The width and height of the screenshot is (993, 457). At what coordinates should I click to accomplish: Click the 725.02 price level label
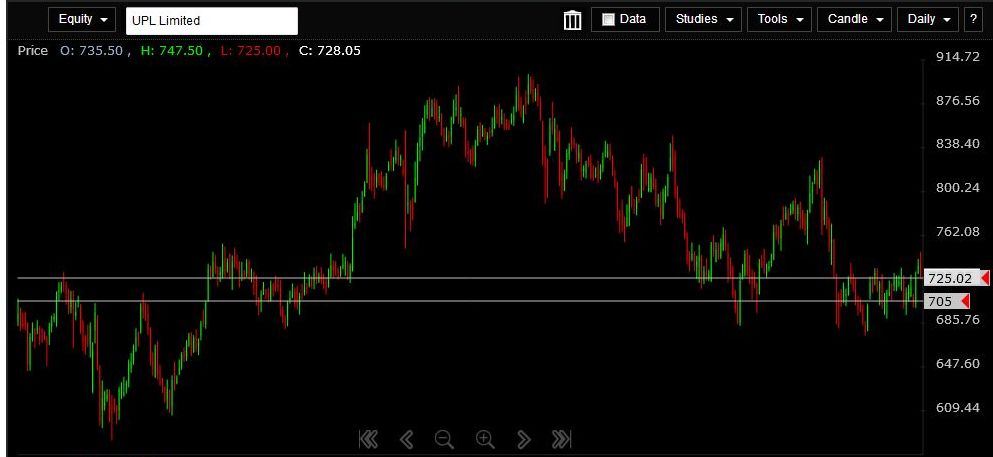[949, 278]
